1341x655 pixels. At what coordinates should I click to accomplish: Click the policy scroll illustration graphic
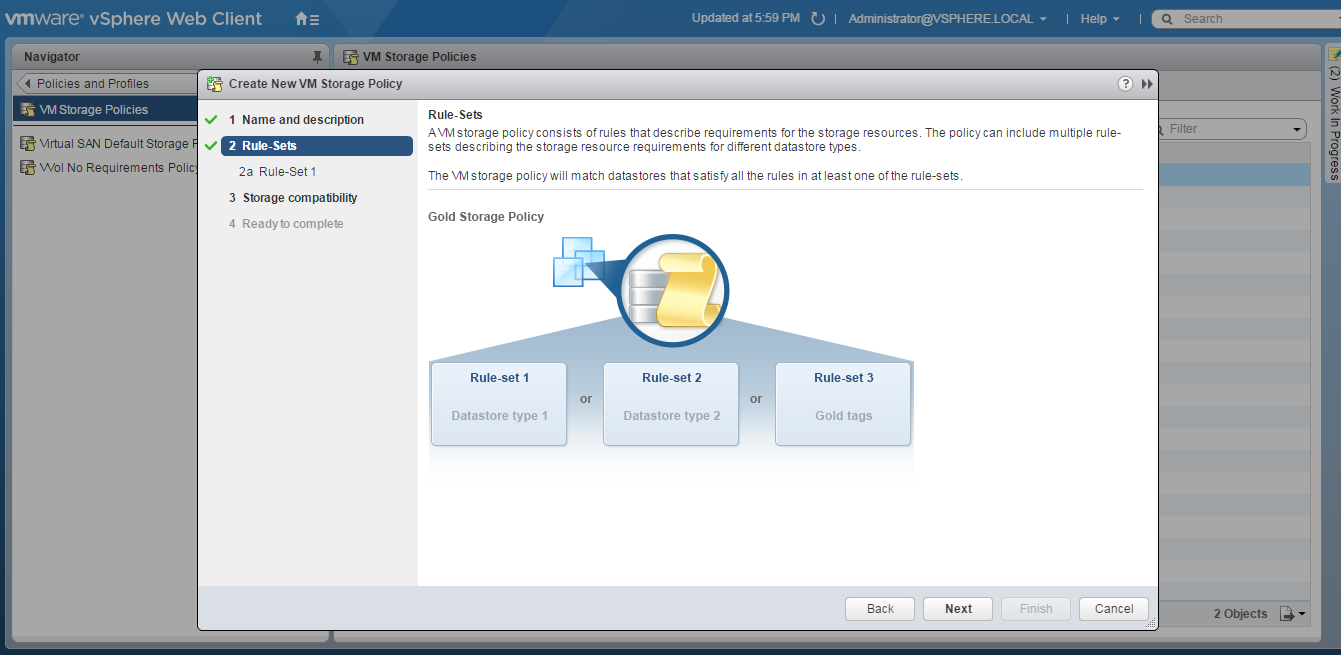coord(675,289)
